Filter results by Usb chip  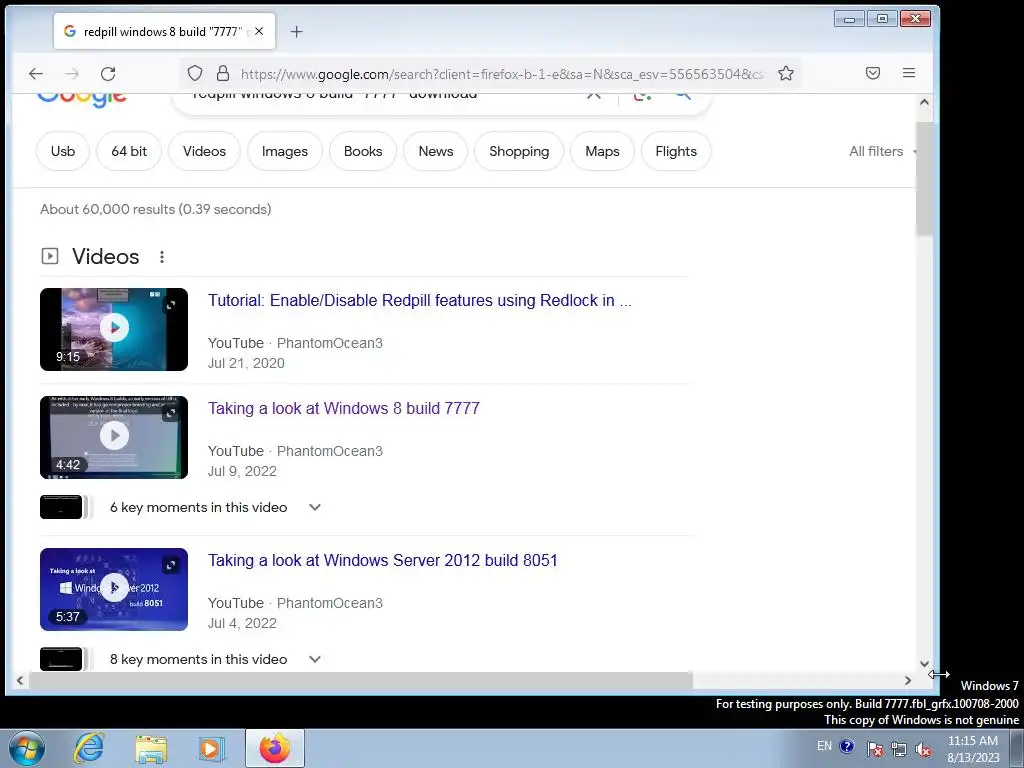pos(63,151)
